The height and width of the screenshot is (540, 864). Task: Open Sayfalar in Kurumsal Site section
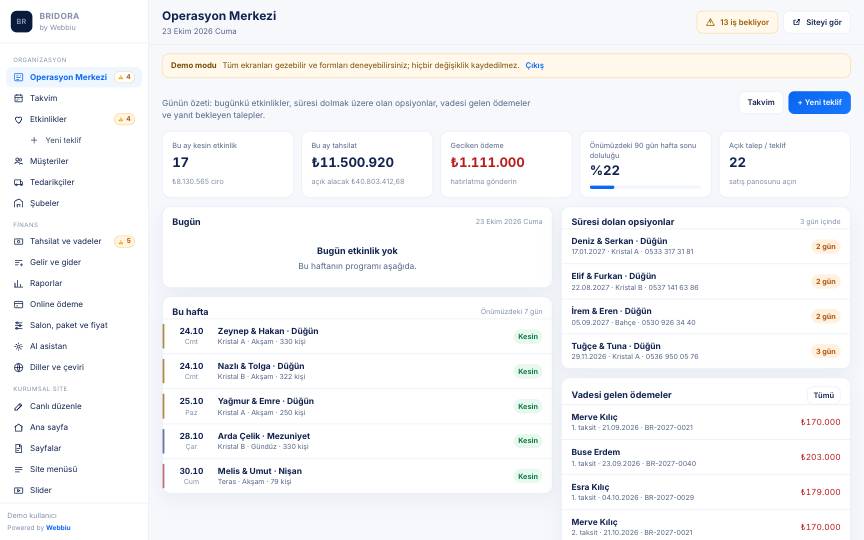[x=74, y=448]
